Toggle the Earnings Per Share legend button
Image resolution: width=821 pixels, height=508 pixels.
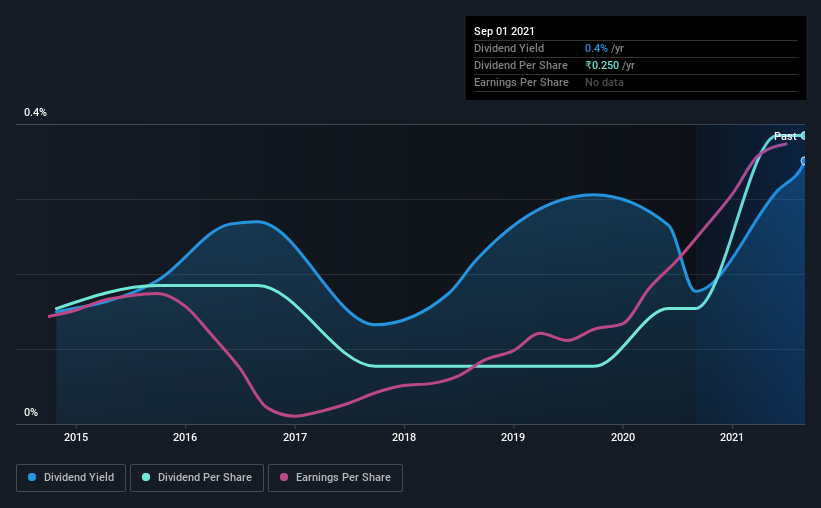(x=335, y=478)
